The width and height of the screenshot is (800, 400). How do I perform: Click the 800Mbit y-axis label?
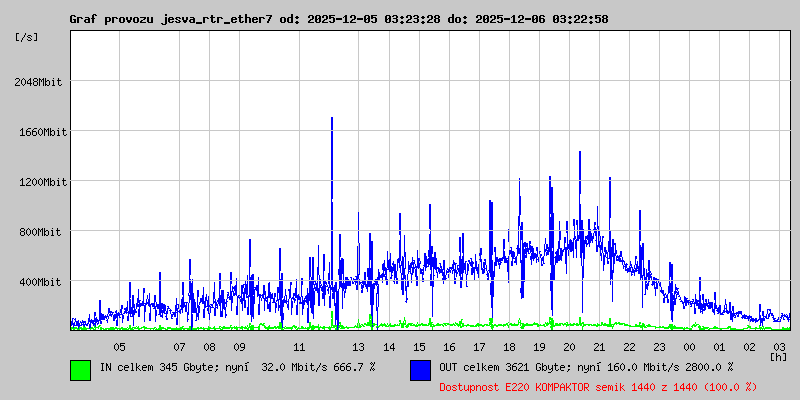coord(43,232)
